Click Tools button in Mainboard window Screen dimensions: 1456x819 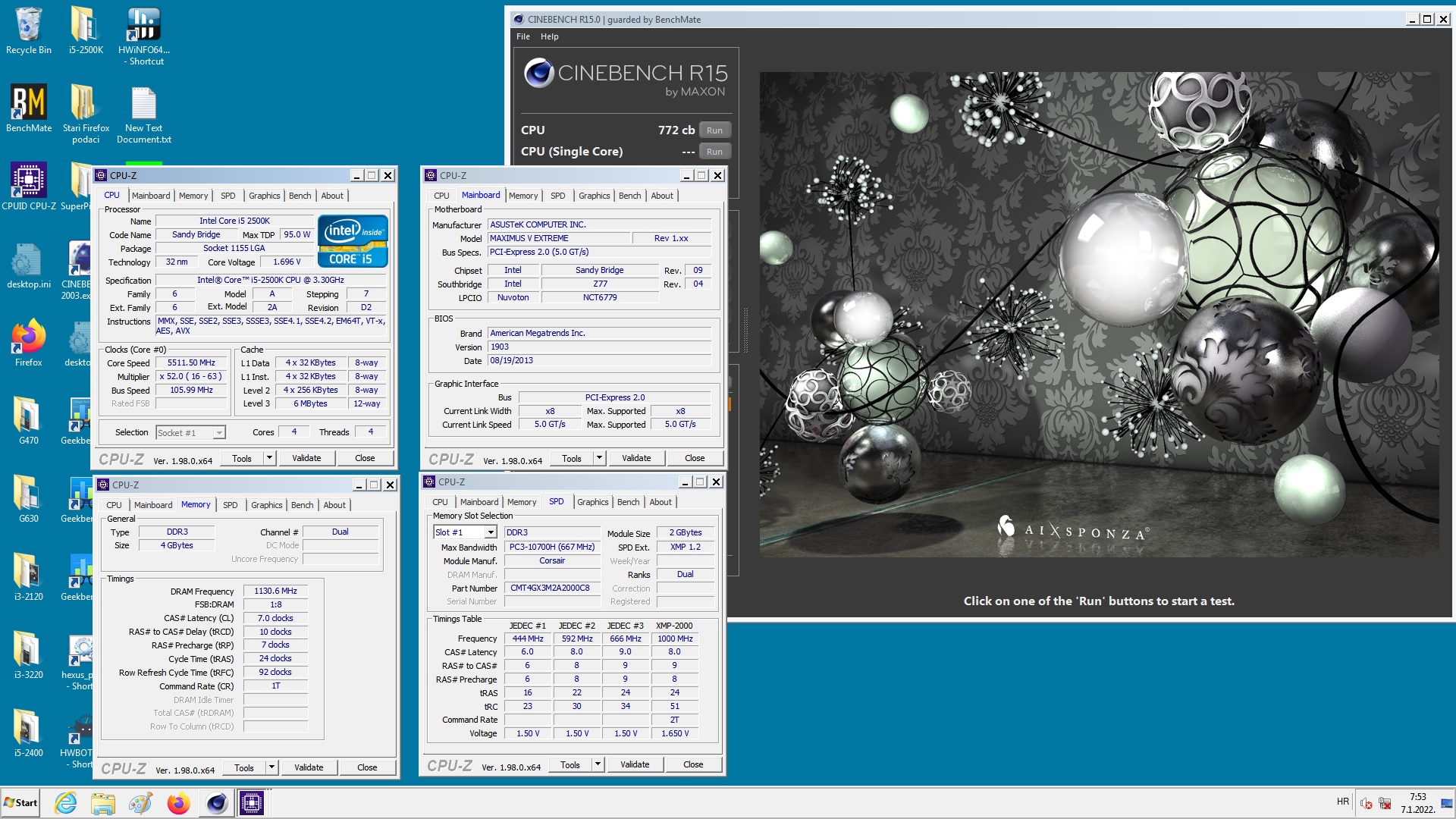click(x=572, y=458)
